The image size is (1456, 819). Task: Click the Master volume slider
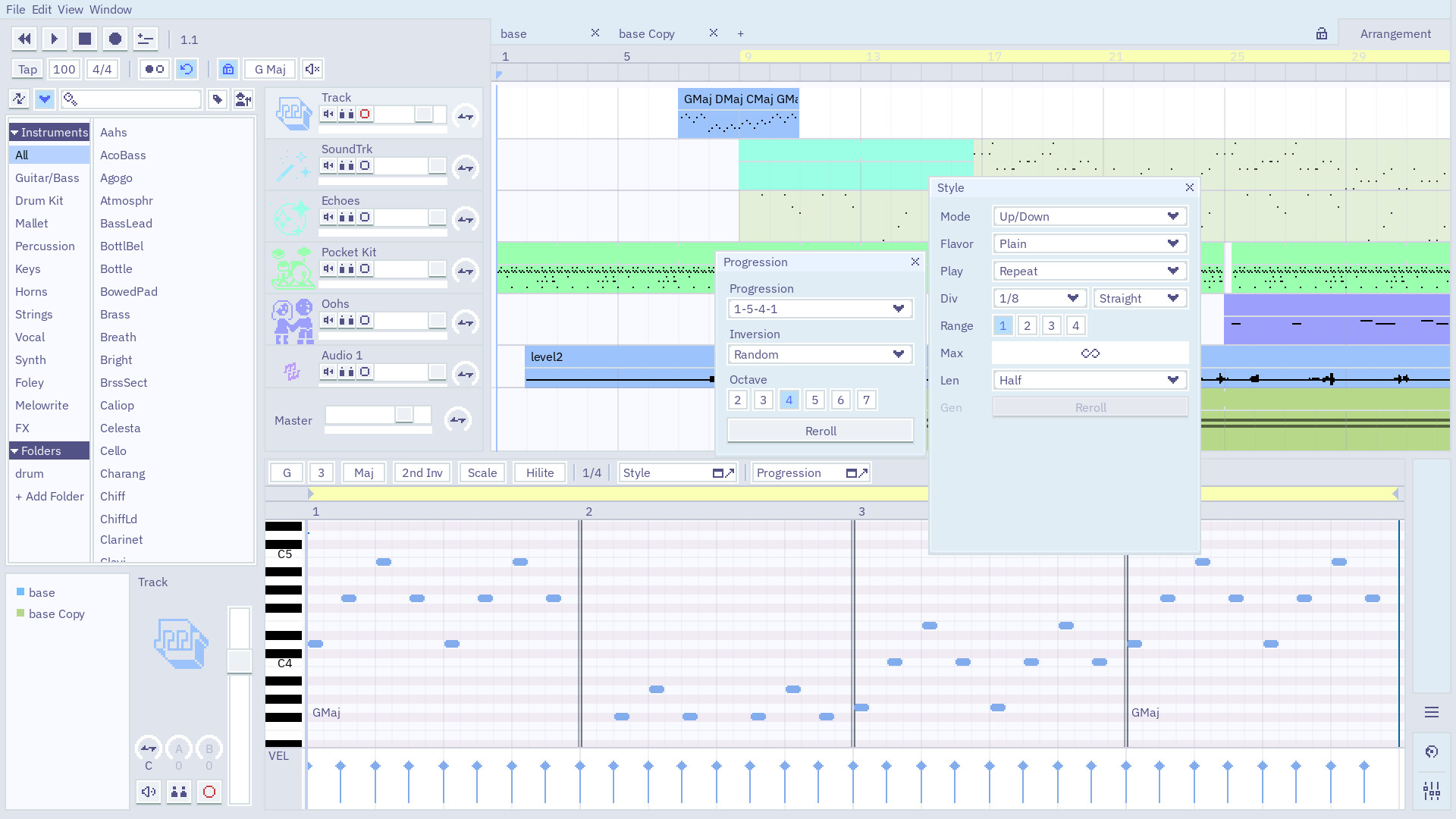pyautogui.click(x=378, y=415)
